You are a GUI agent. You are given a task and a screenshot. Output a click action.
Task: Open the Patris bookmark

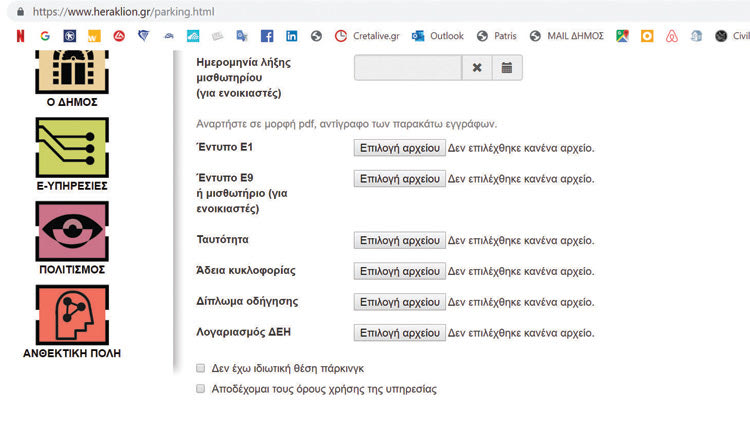point(496,36)
